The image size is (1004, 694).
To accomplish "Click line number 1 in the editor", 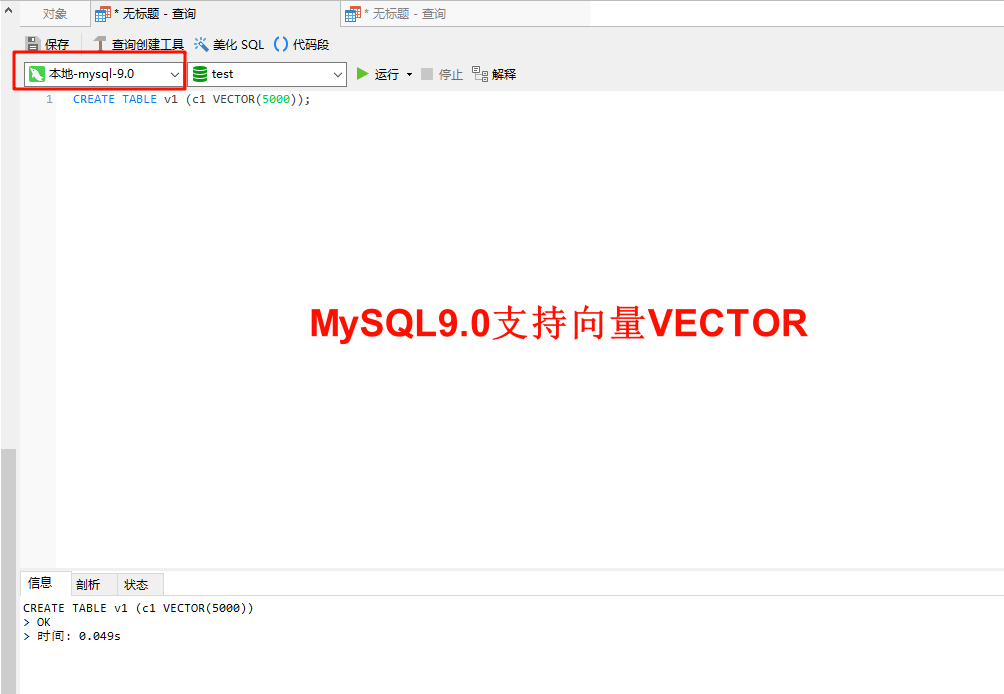I will click(x=49, y=99).
